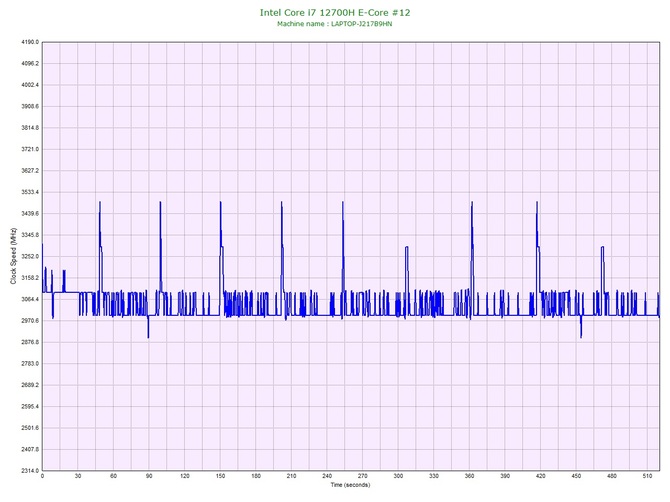Click the downward dip near 453 seconds
Screen dimensions: 670x502
point(581,337)
